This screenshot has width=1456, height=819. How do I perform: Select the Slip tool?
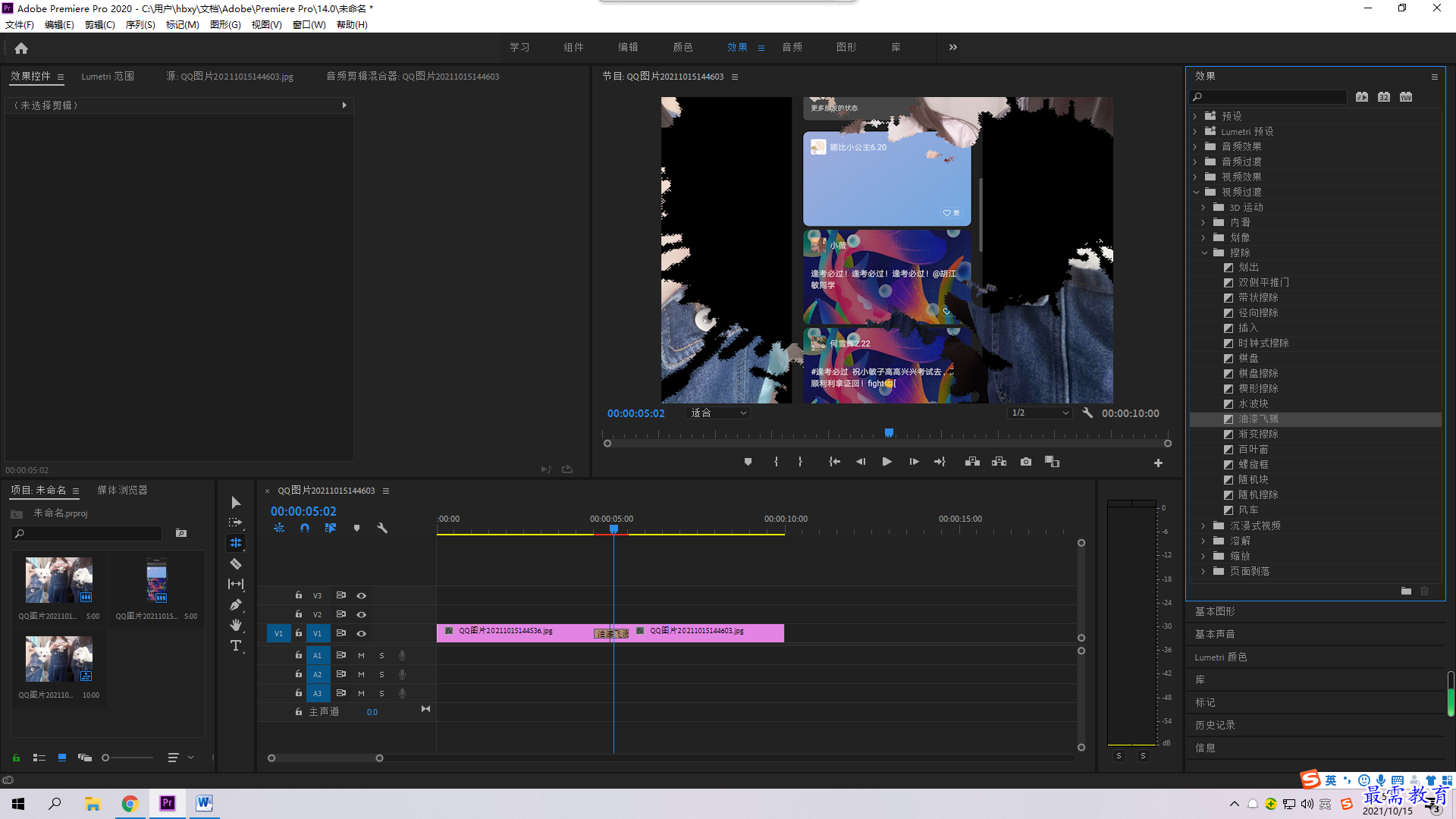(x=236, y=584)
